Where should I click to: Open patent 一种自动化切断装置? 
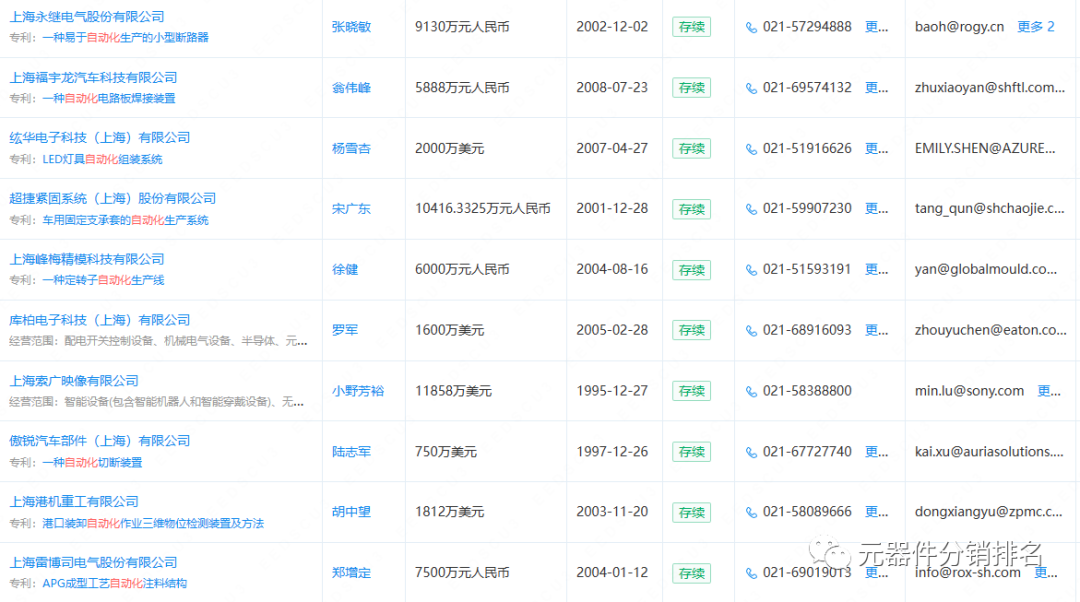pyautogui.click(x=92, y=462)
